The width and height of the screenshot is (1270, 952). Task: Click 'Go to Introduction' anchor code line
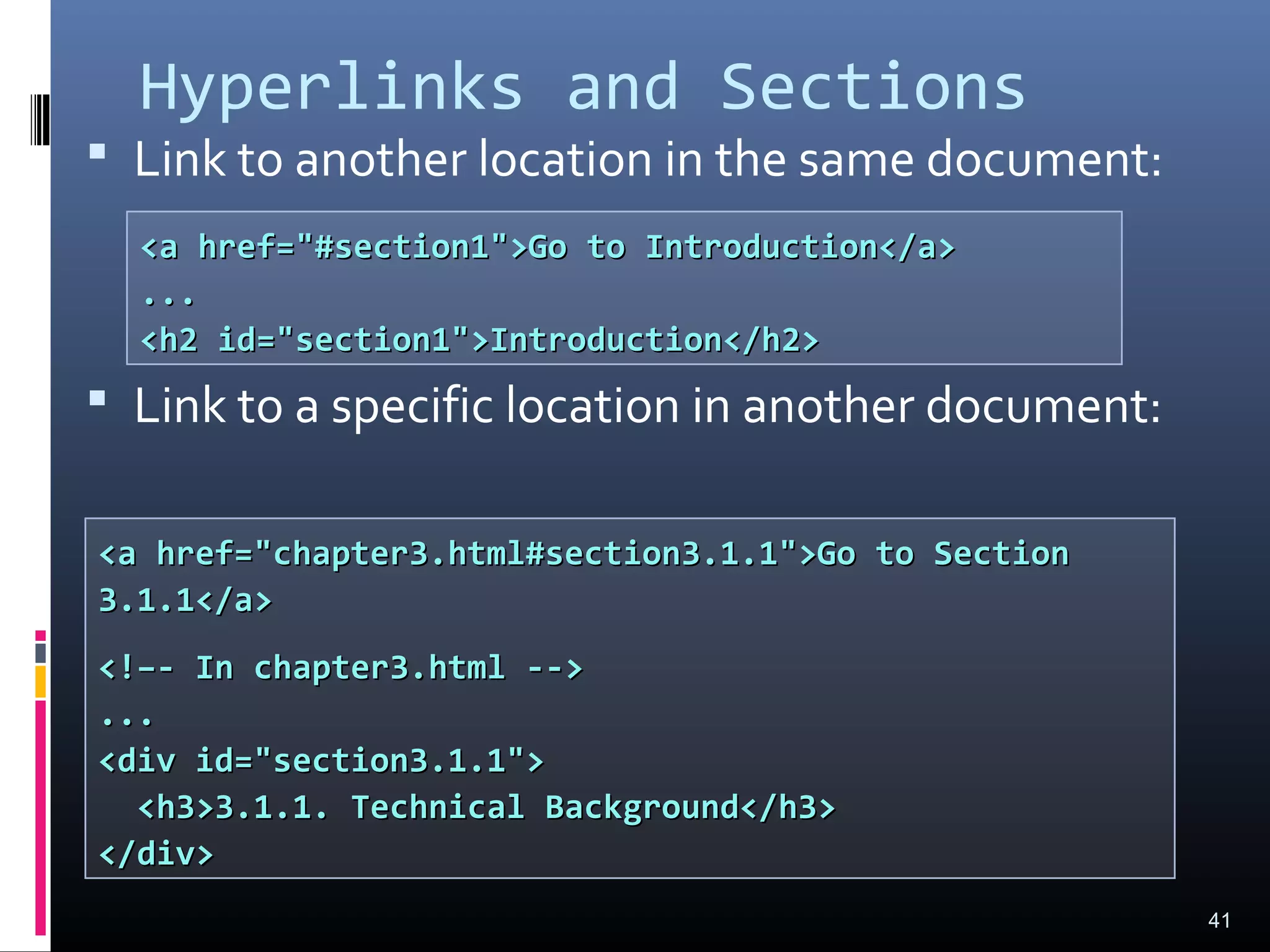click(548, 247)
